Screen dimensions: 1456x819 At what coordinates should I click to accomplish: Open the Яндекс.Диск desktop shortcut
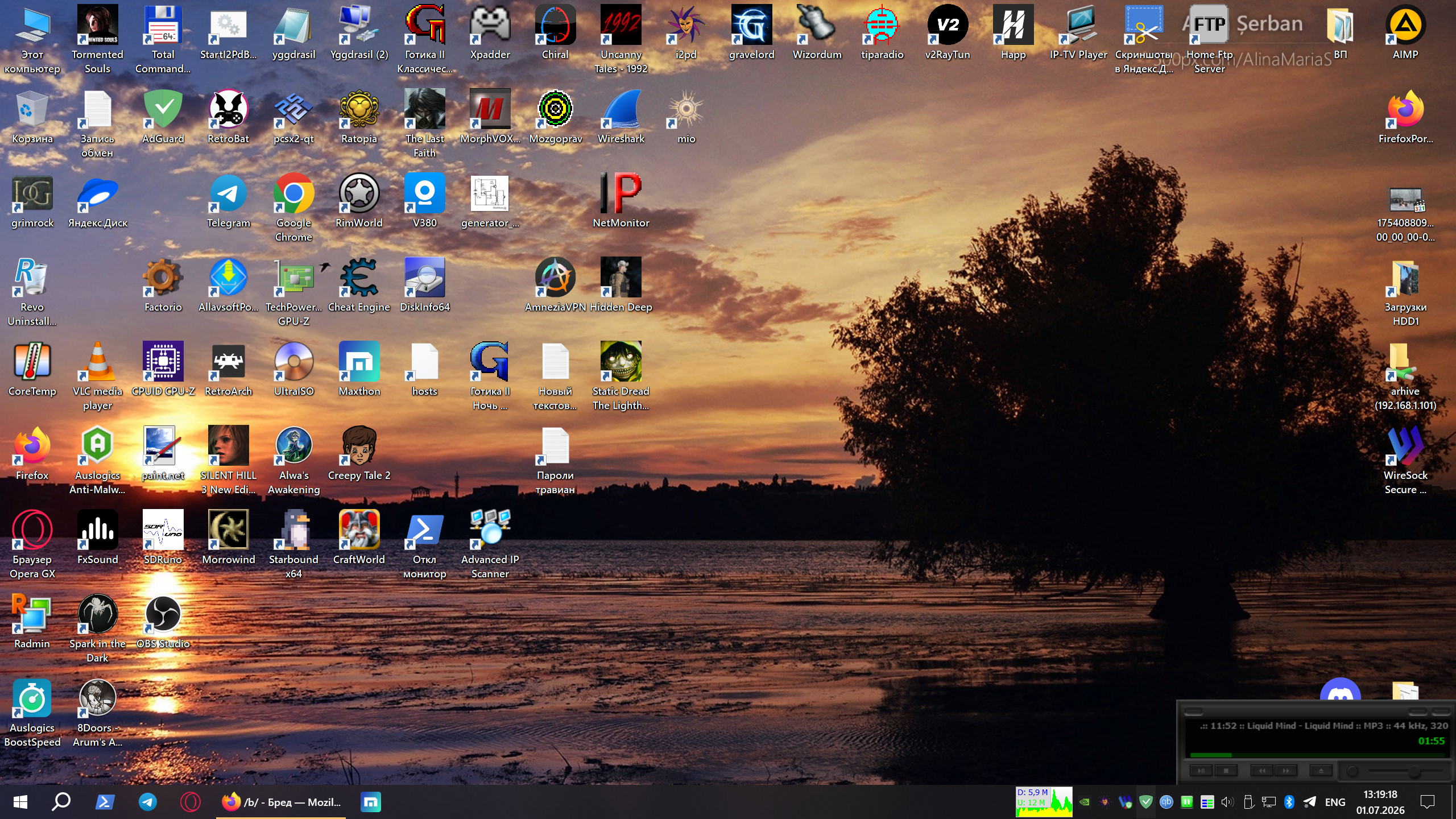pos(98,201)
